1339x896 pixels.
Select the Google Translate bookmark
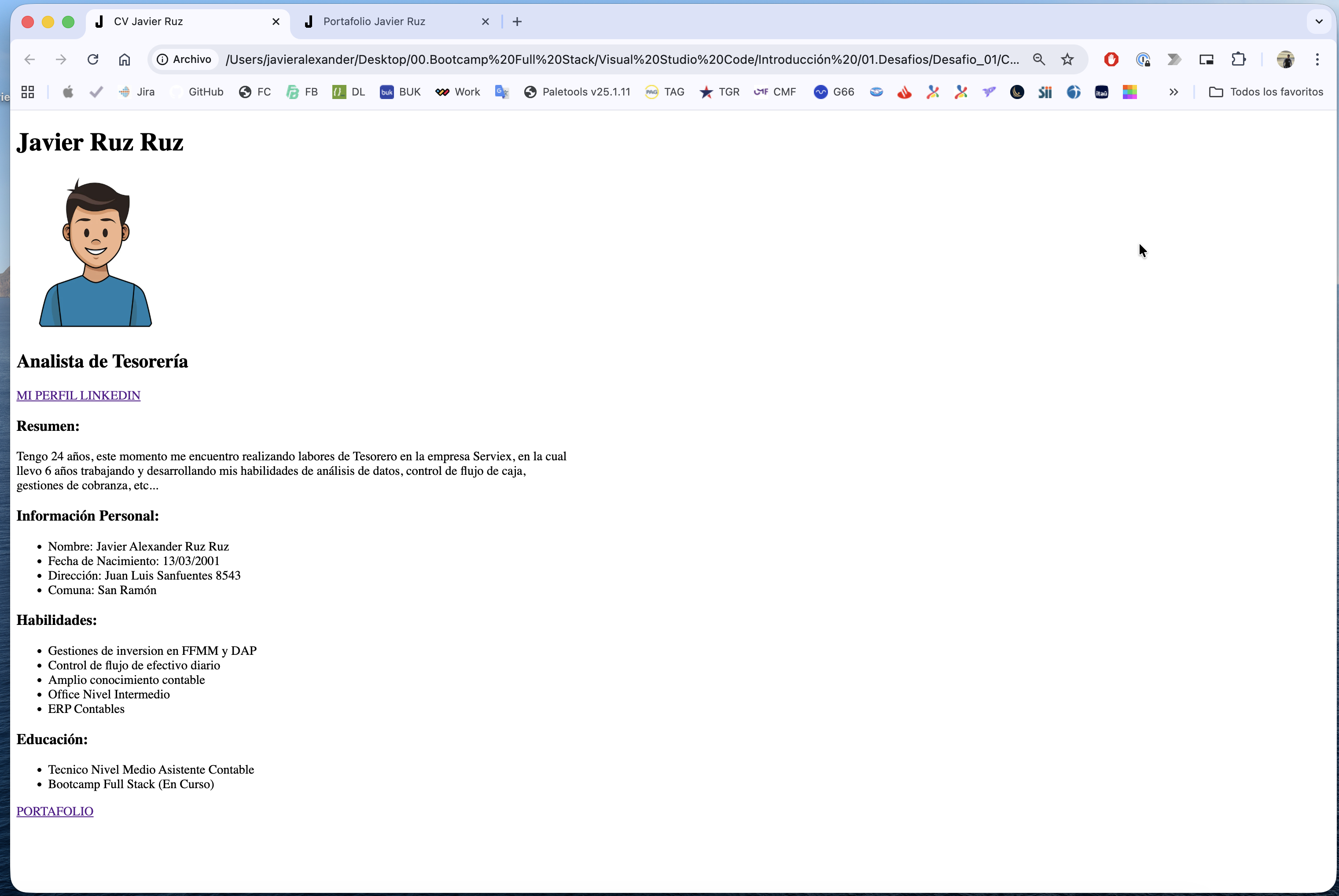point(501,92)
